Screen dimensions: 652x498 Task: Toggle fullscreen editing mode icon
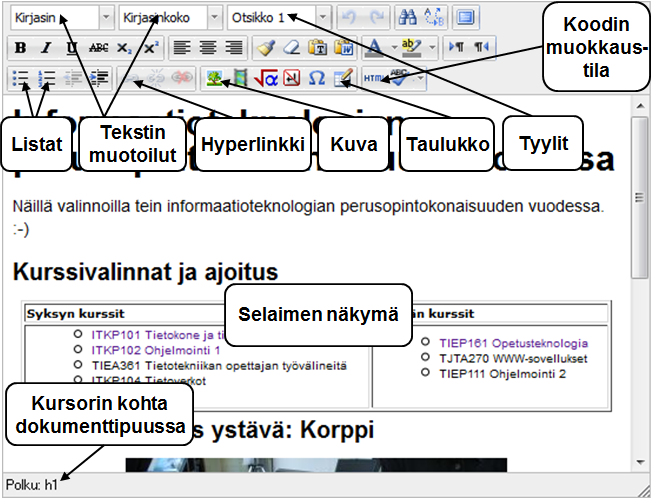click(466, 17)
